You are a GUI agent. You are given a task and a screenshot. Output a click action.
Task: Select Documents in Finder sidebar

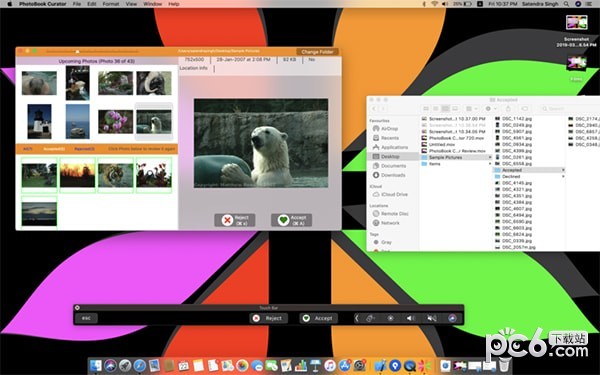tap(393, 166)
